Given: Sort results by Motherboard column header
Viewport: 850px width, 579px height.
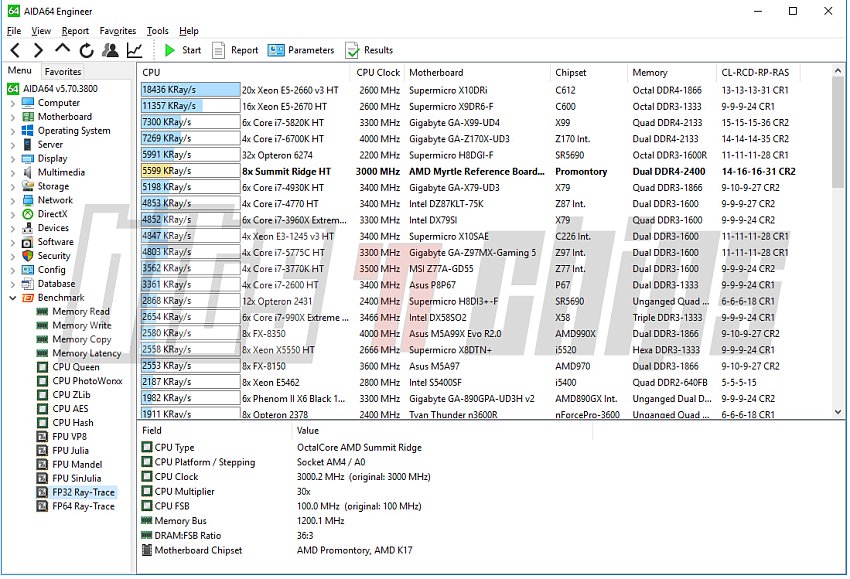Looking at the screenshot, I should (477, 73).
